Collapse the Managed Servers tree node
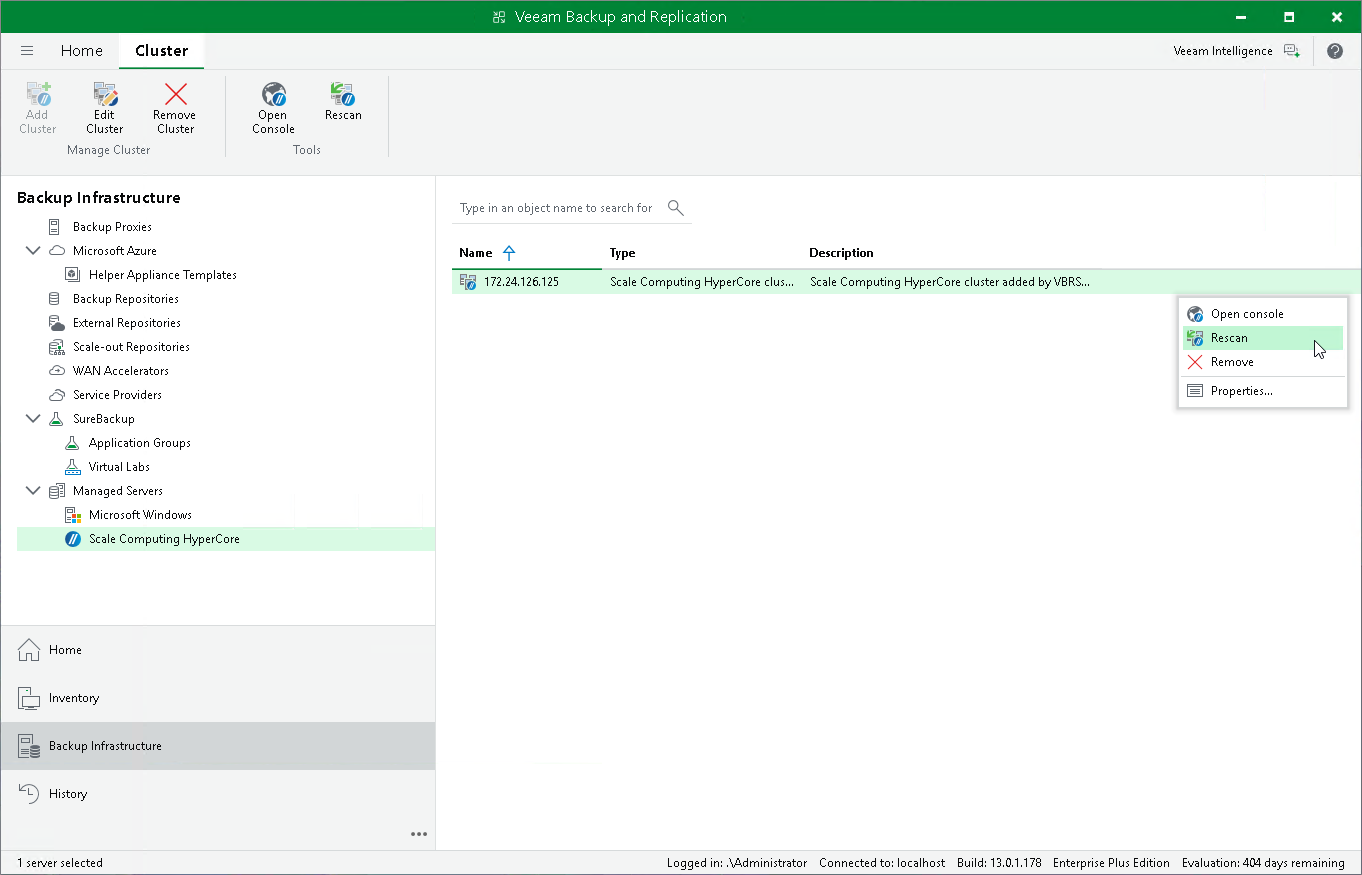Viewport: 1362px width, 875px height. [33, 491]
